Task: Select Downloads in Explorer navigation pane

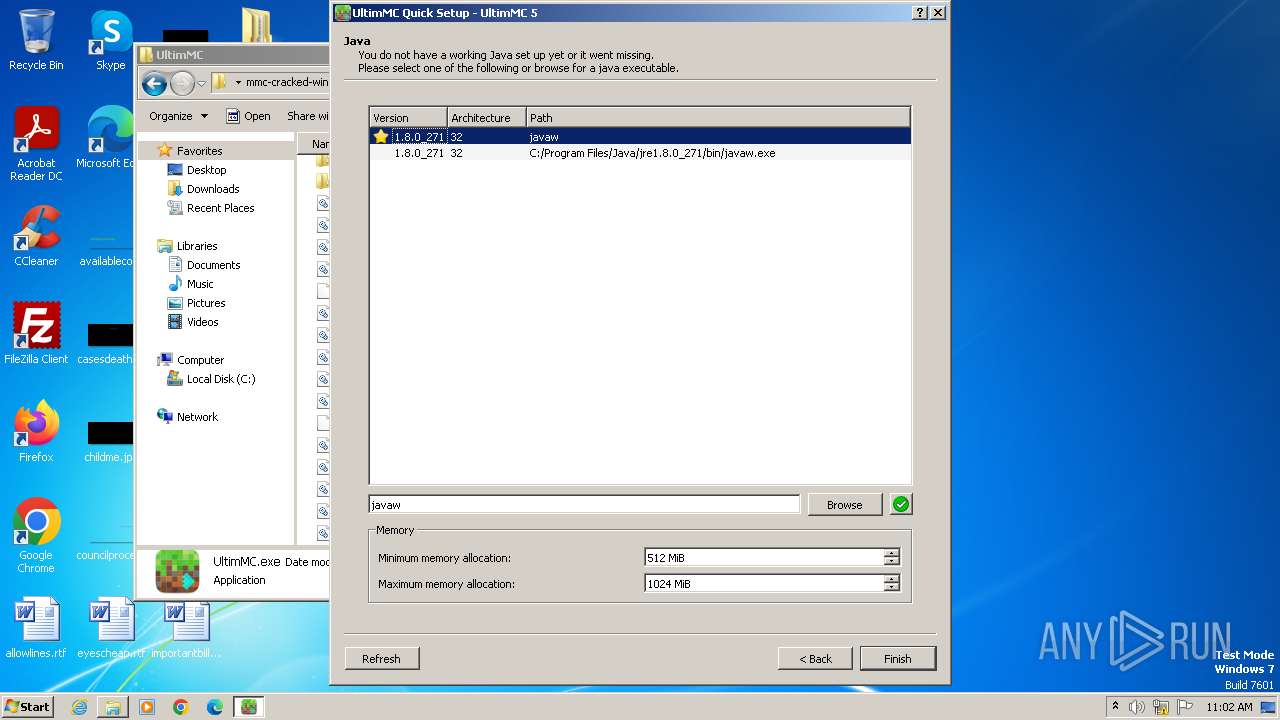Action: [x=212, y=189]
